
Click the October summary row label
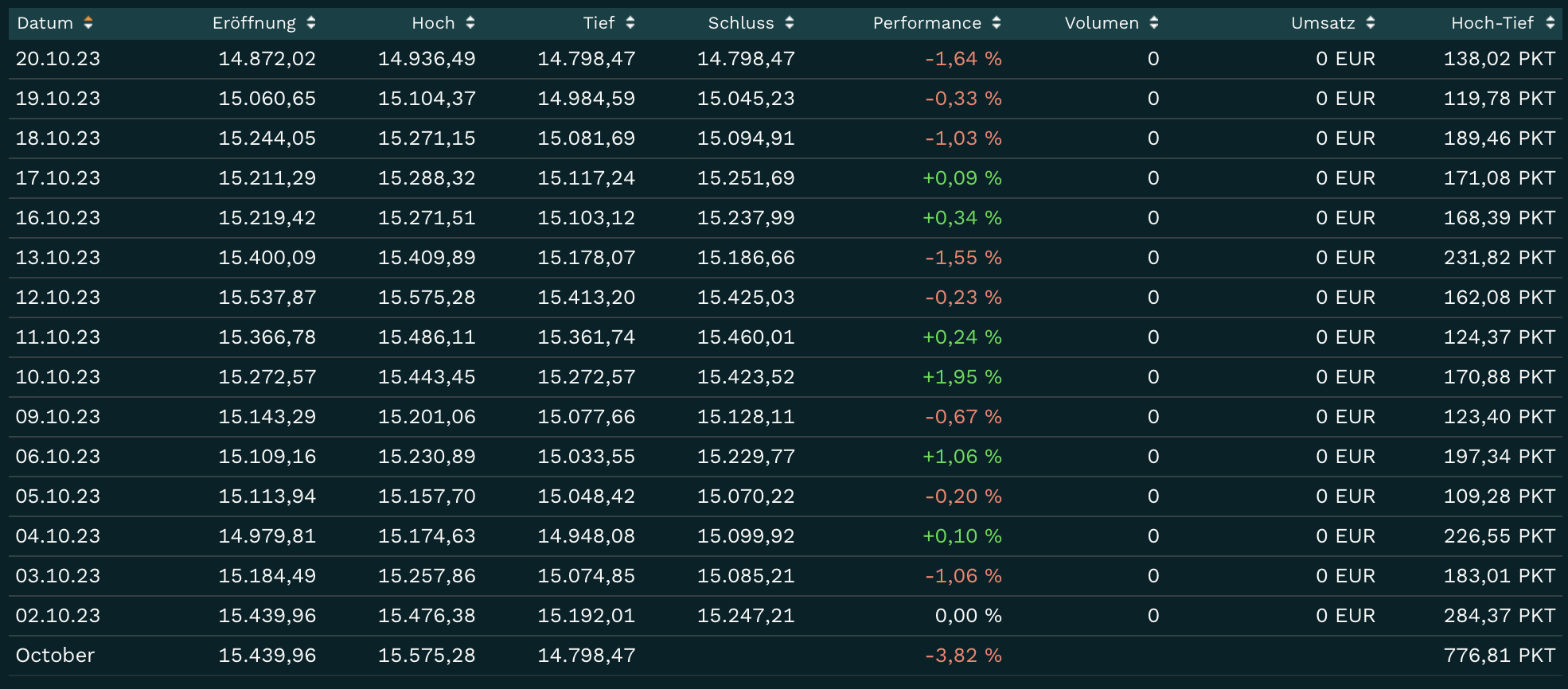pyautogui.click(x=55, y=656)
